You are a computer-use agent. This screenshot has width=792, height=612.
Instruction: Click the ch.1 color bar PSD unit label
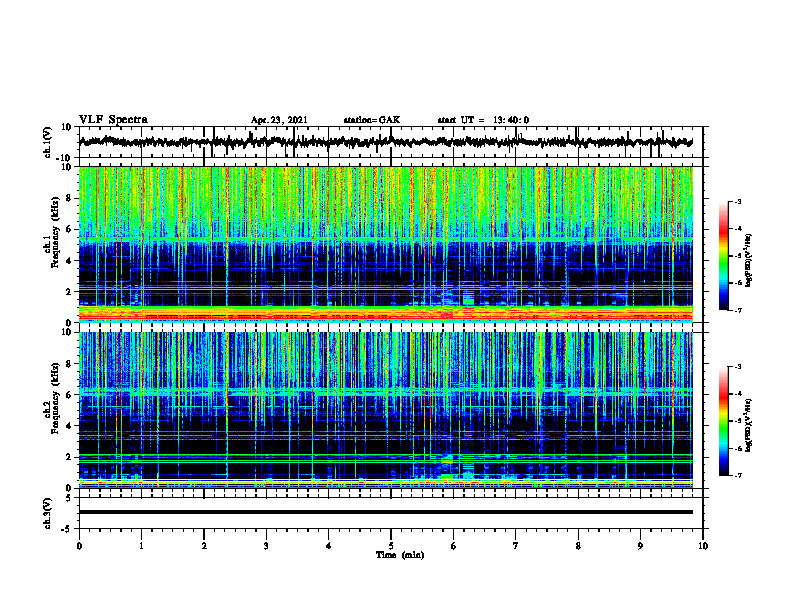tap(749, 261)
